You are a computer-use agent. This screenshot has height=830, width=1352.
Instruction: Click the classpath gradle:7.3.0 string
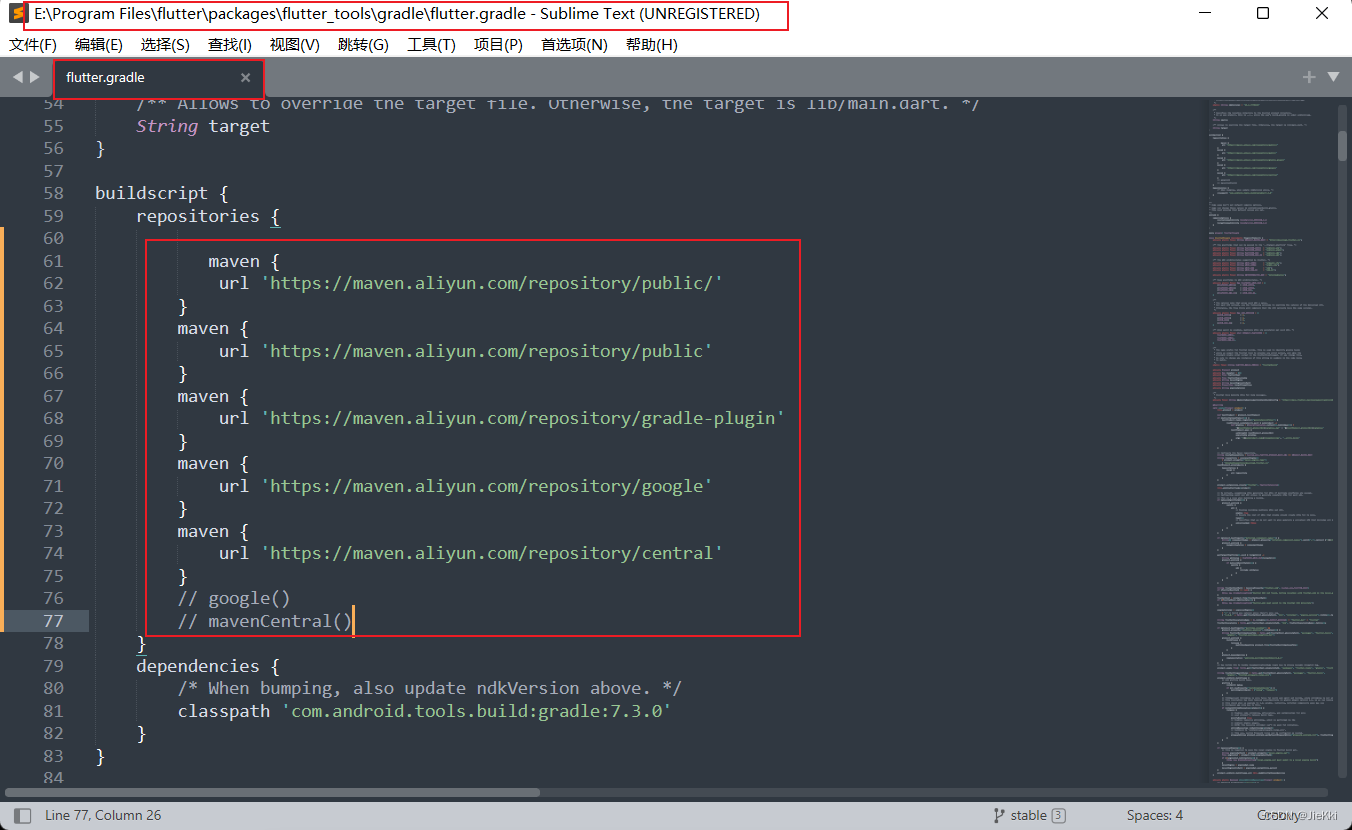(476, 711)
